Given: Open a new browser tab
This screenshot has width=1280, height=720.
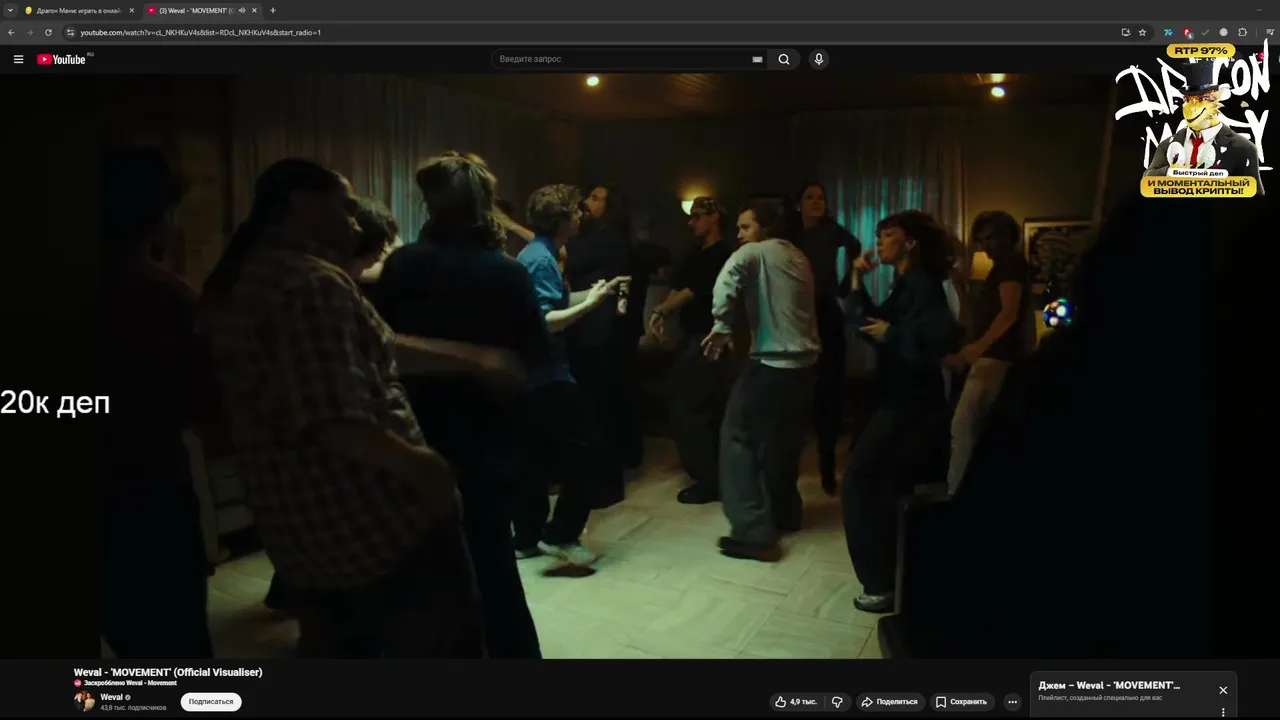Looking at the screenshot, I should 273,10.
